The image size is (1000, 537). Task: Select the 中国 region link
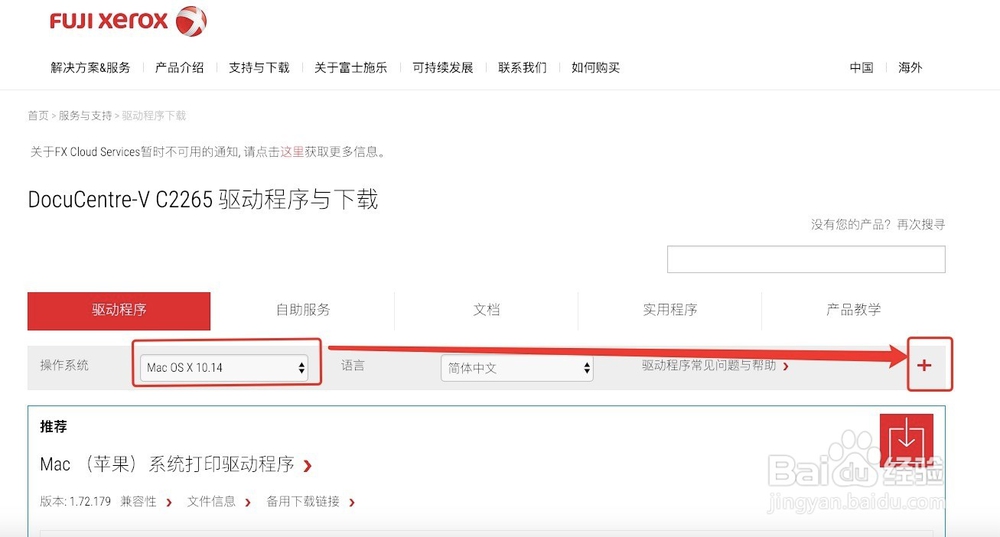click(x=861, y=68)
